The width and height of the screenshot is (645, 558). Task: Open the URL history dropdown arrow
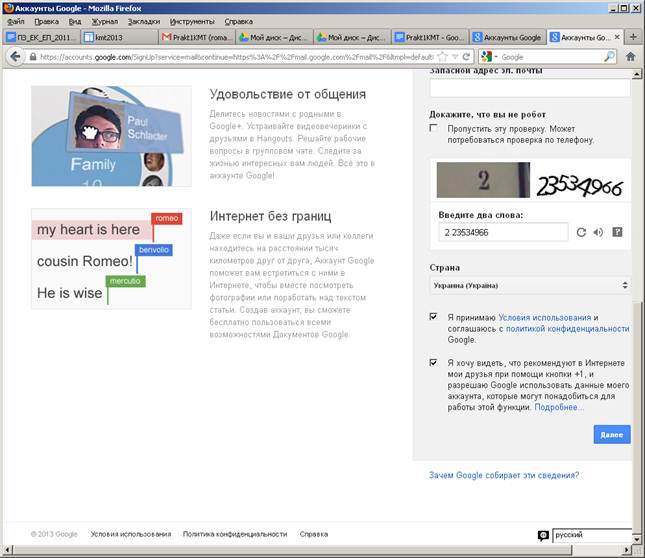click(455, 57)
